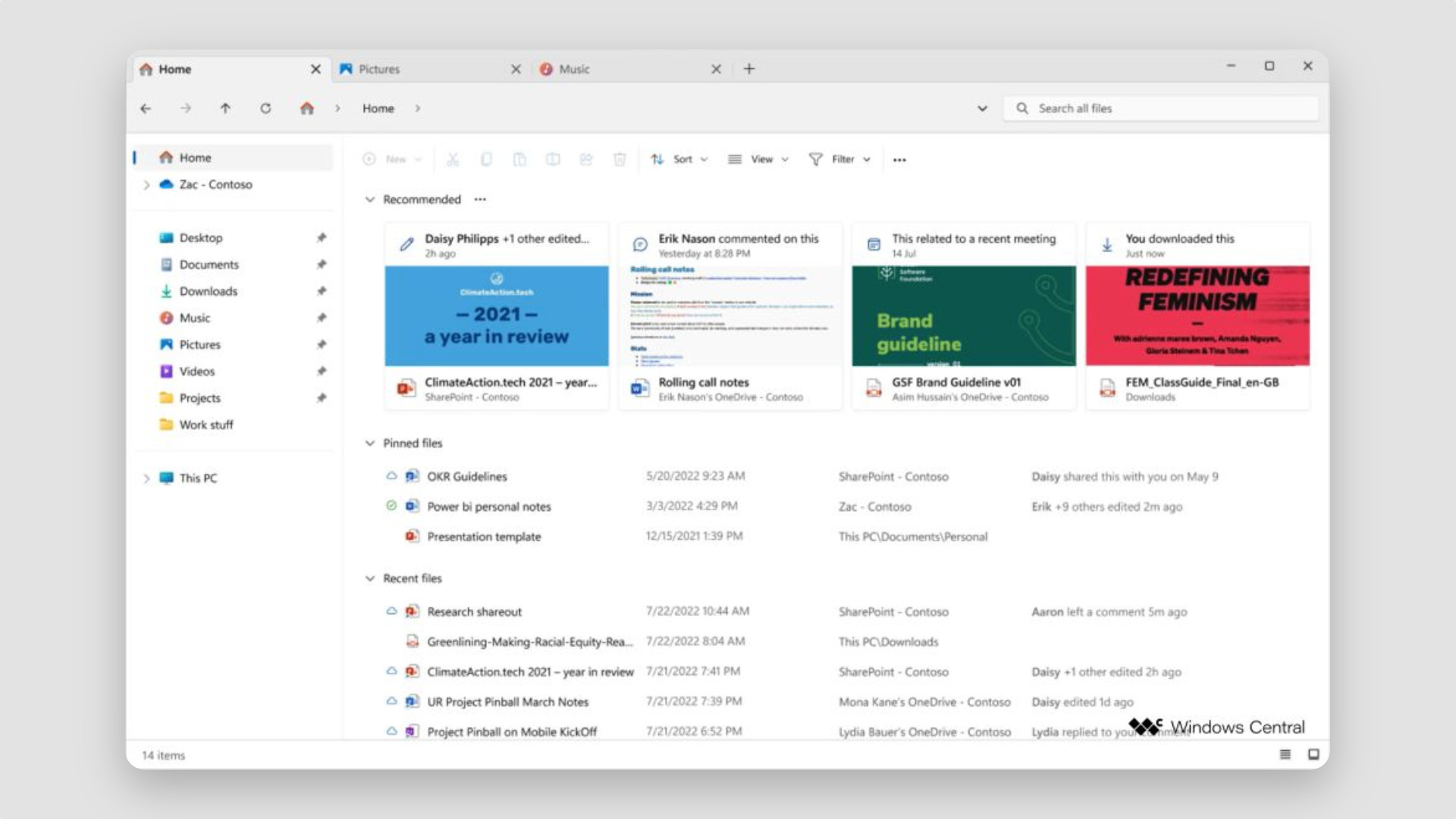The image size is (1456, 819).
Task: Click the chevron after Home in breadcrumb
Action: [x=417, y=108]
